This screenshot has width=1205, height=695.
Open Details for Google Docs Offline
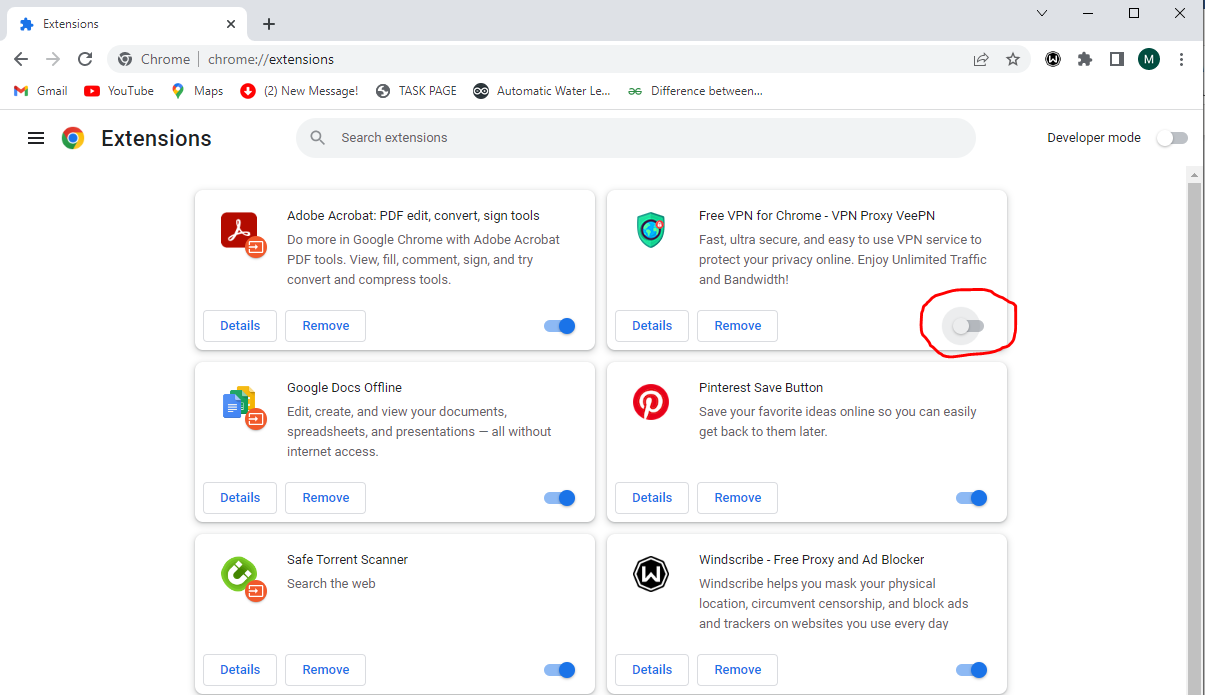click(240, 498)
